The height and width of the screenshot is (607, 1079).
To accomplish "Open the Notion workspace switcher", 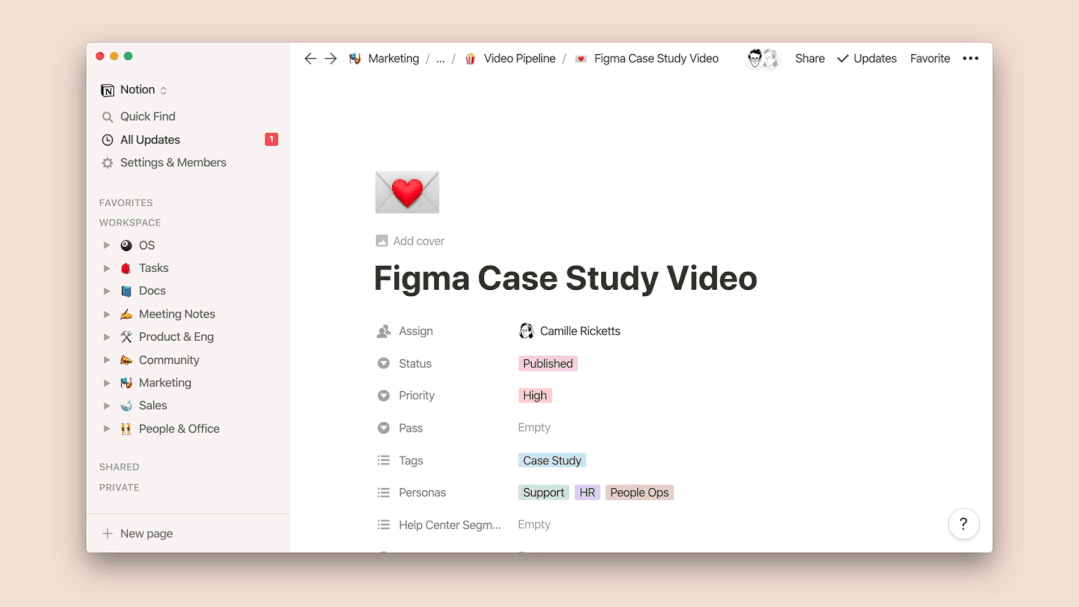I will (135, 90).
